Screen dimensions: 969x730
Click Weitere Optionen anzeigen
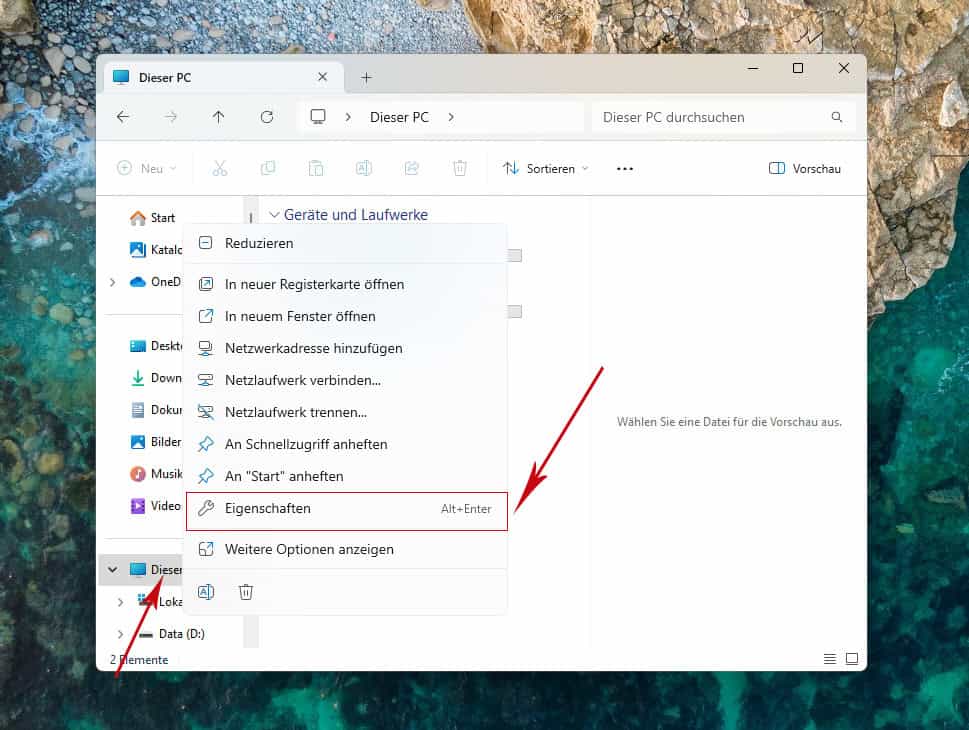pos(309,549)
